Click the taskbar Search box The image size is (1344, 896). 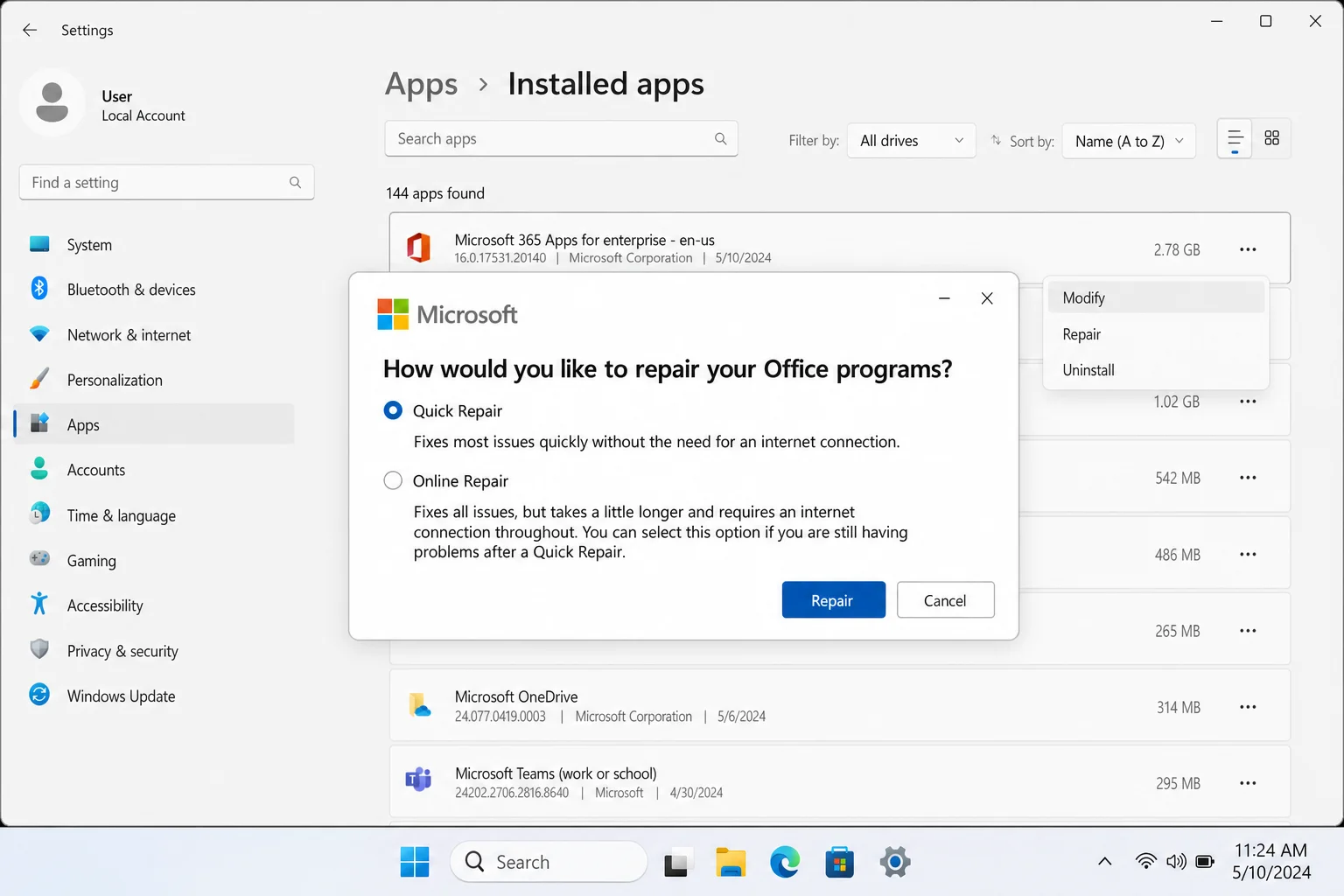549,862
